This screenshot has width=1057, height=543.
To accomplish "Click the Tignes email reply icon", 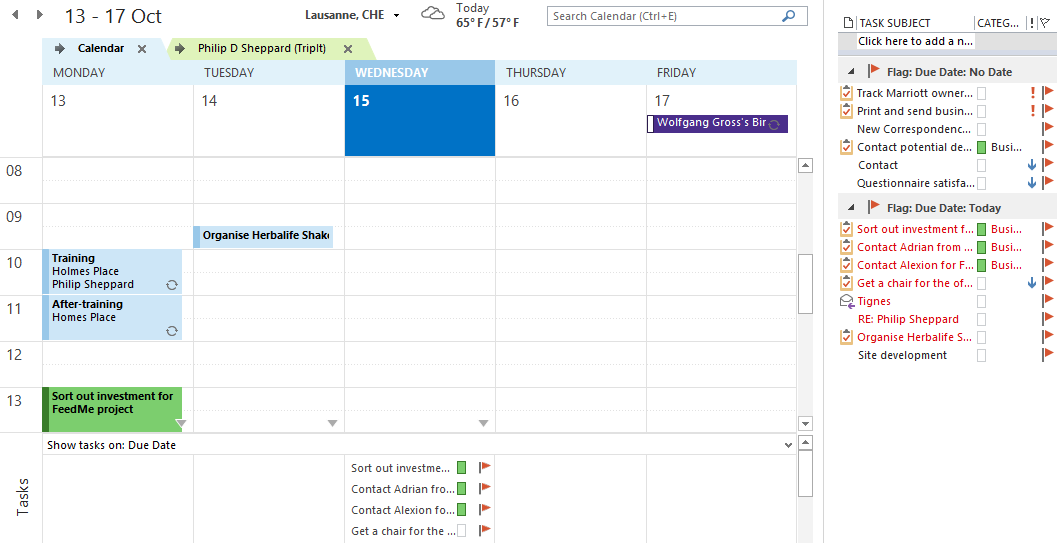I will coord(846,301).
